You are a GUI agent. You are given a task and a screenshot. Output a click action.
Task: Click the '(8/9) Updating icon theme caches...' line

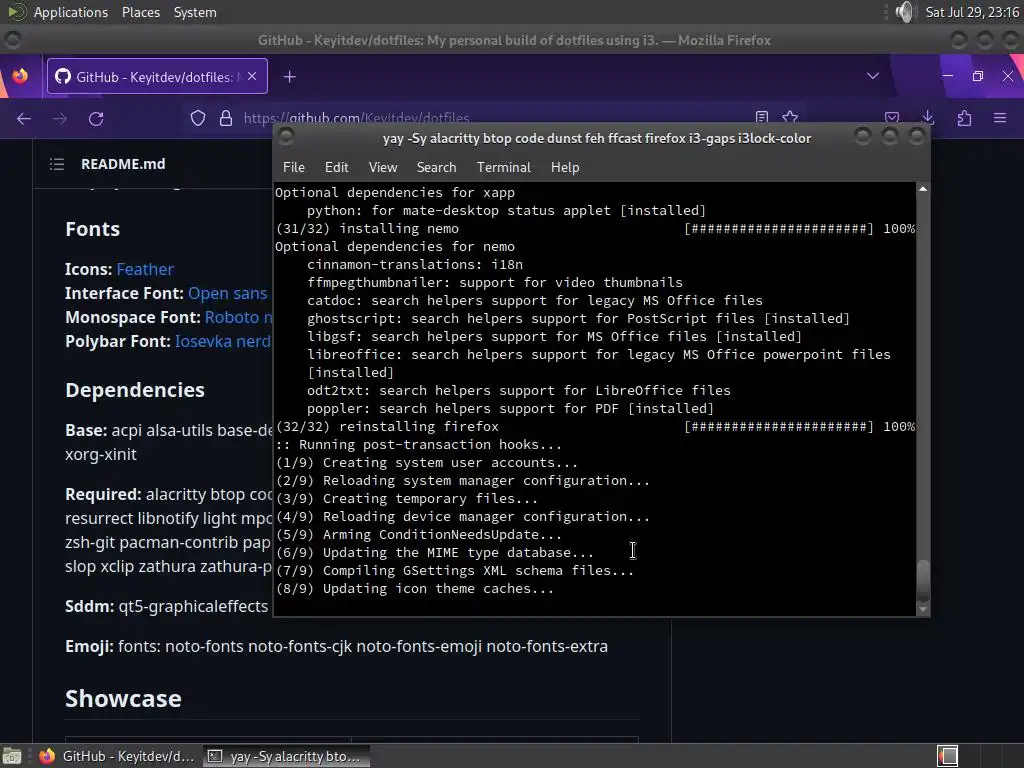pyautogui.click(x=415, y=588)
